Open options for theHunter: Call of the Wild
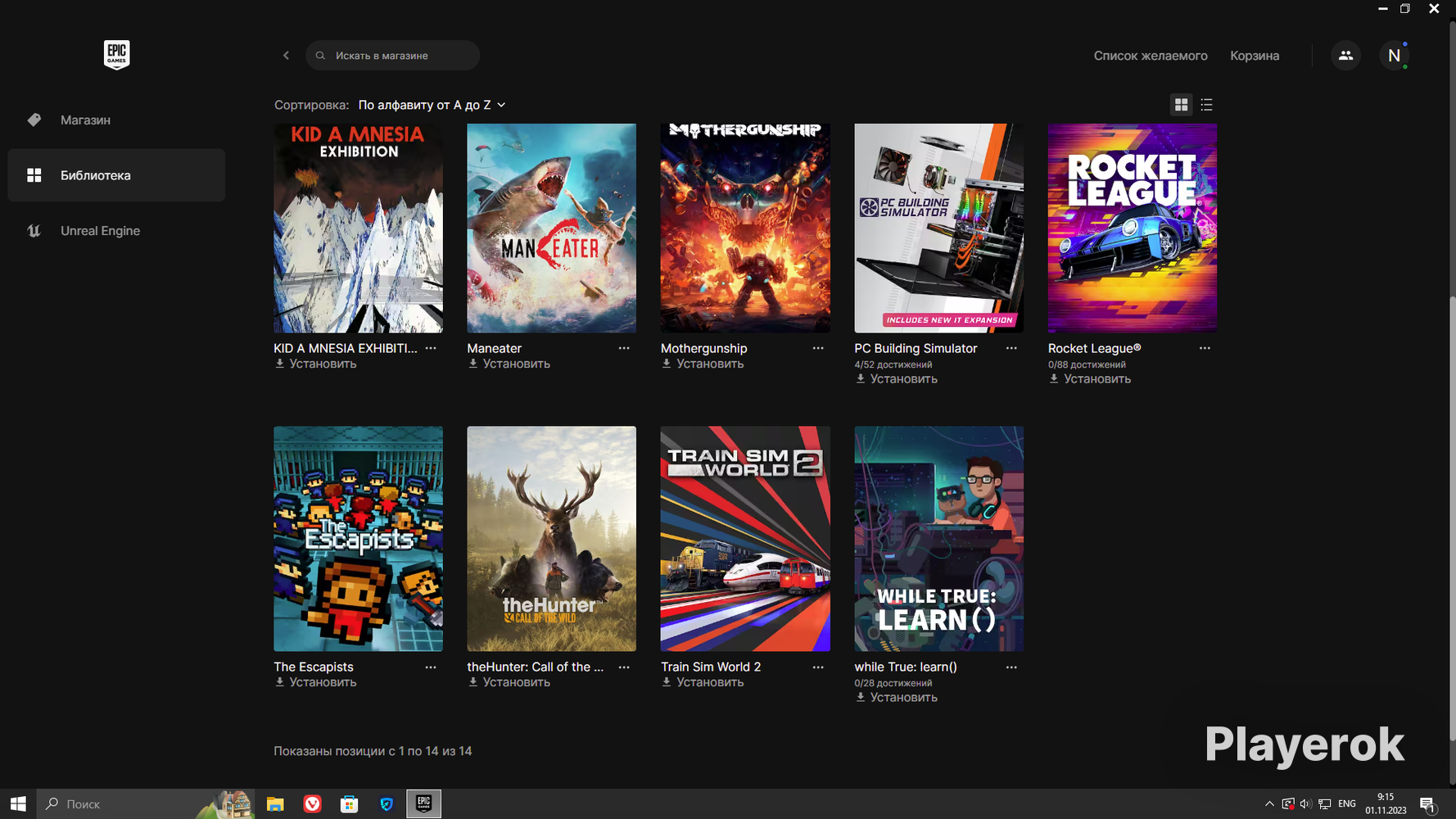 (624, 667)
